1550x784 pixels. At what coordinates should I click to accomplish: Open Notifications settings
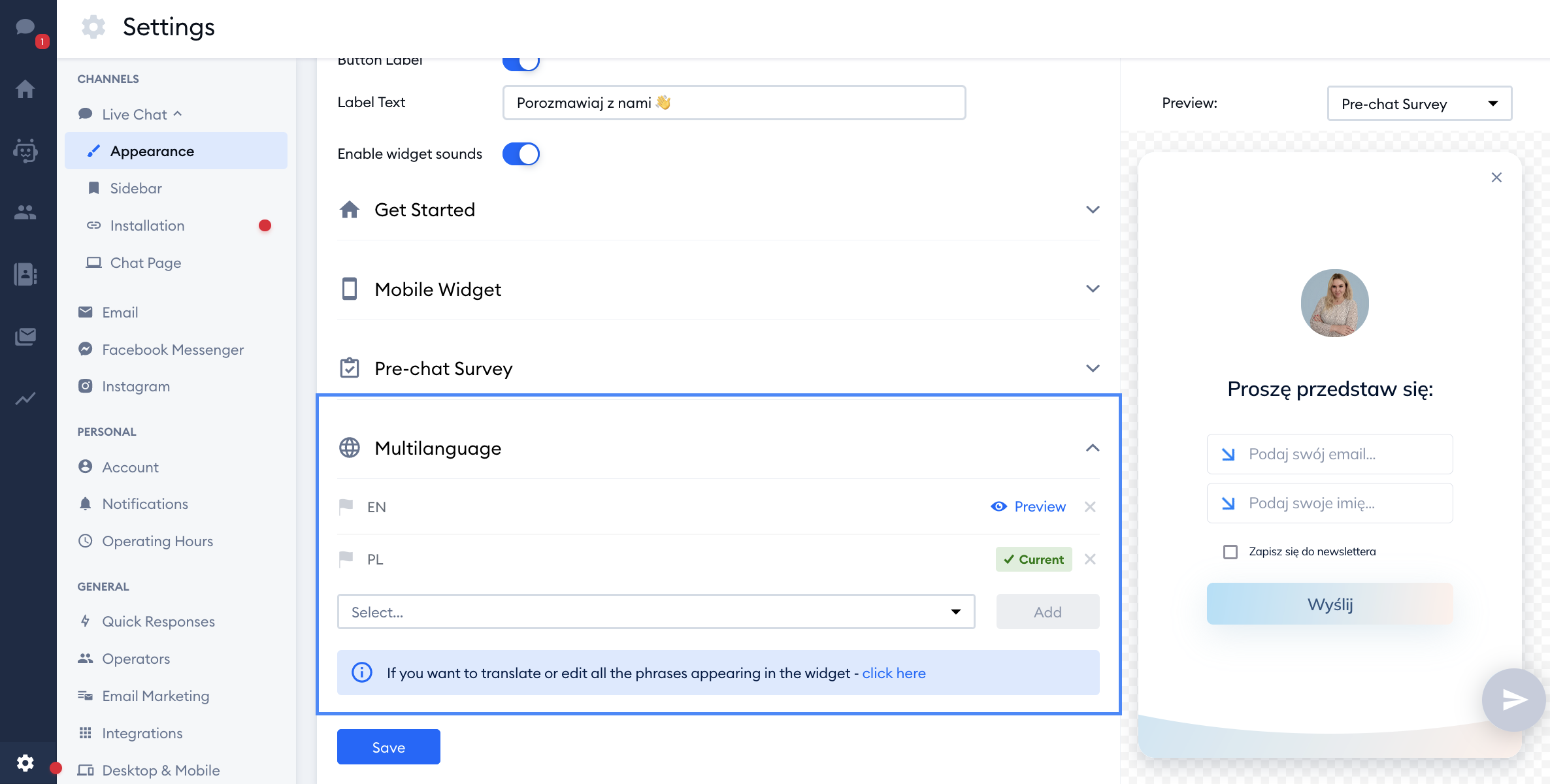coord(144,504)
